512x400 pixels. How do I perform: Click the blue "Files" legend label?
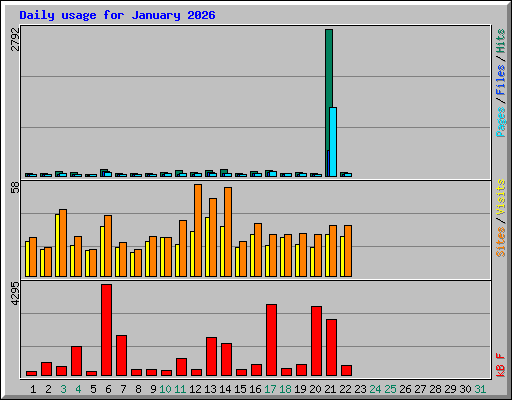(501, 80)
